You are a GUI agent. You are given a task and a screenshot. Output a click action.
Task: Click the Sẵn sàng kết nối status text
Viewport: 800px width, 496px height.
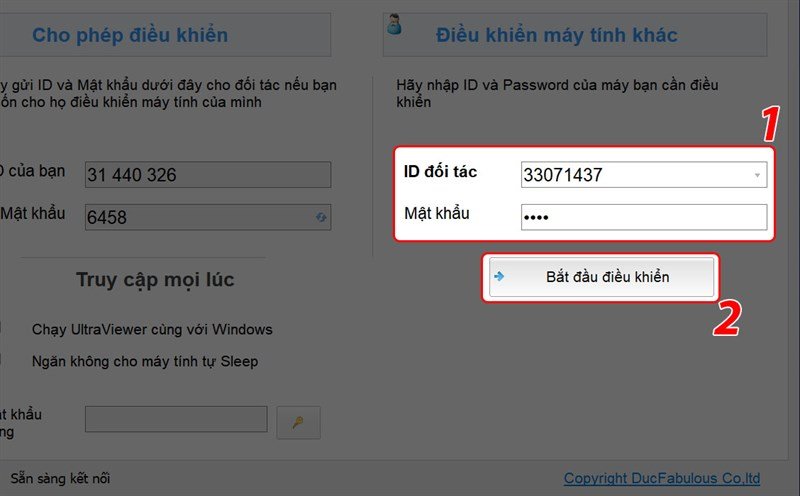pos(59,478)
